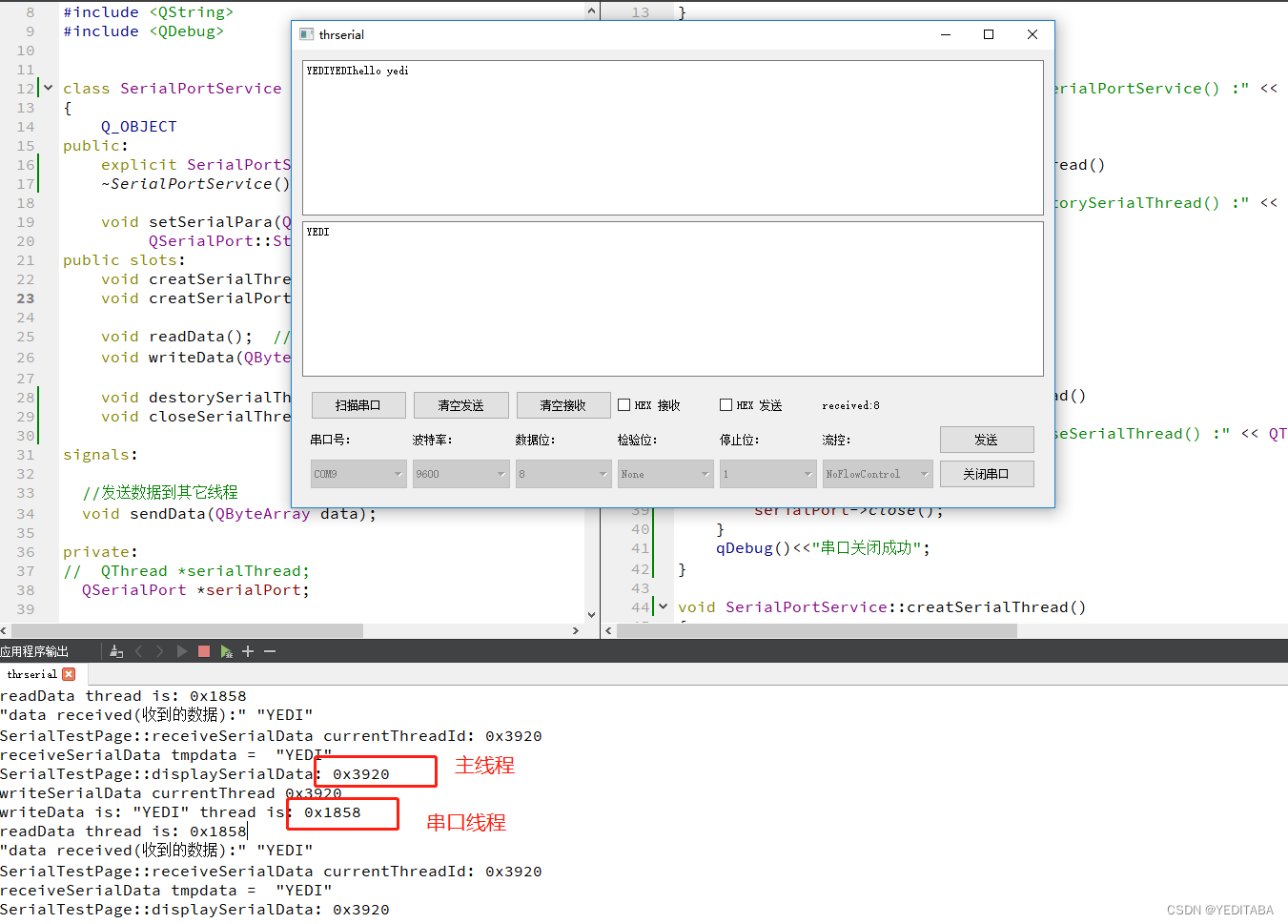1288x924 pixels.
Task: Maximize the thrserial window
Action: coord(989,34)
